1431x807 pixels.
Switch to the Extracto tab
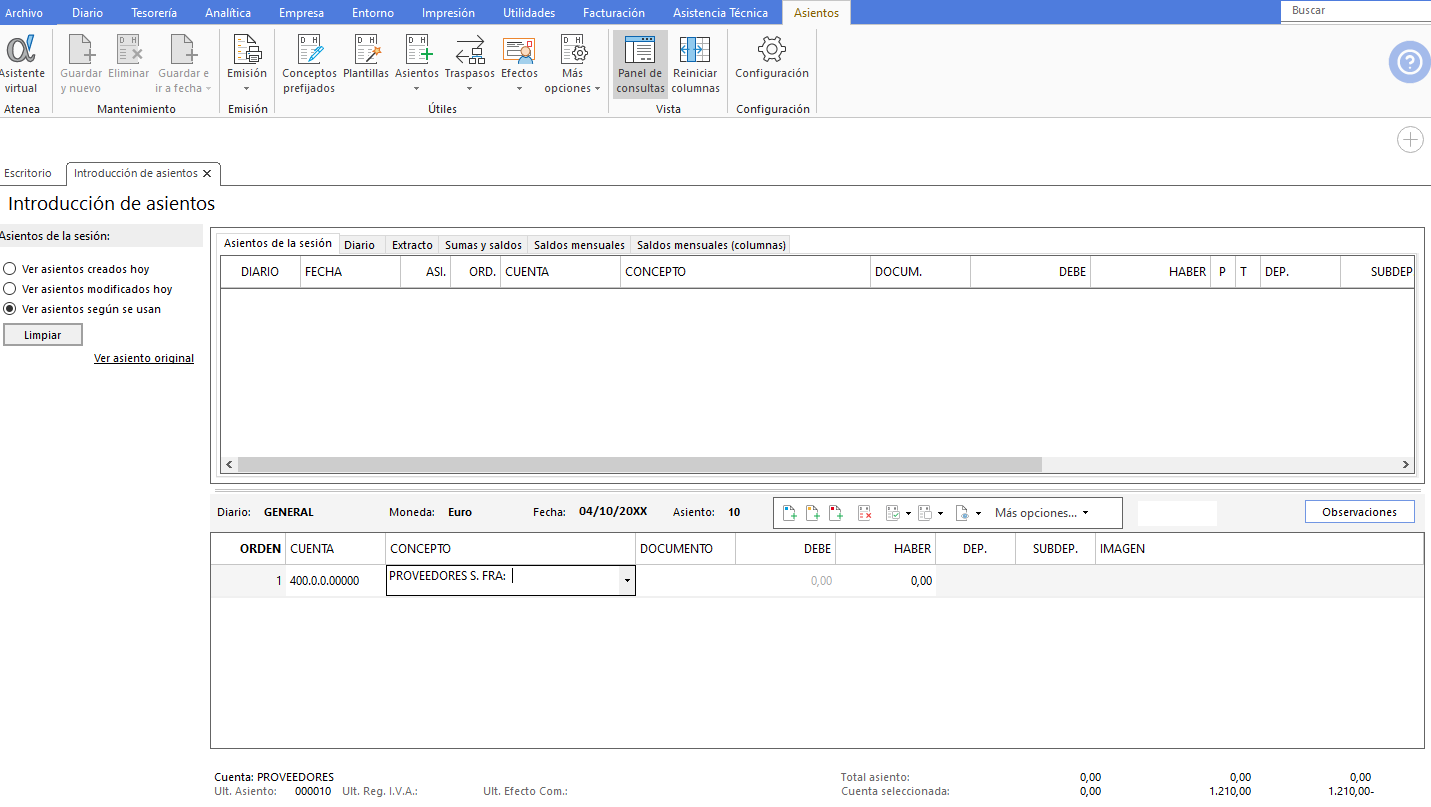[x=412, y=245]
